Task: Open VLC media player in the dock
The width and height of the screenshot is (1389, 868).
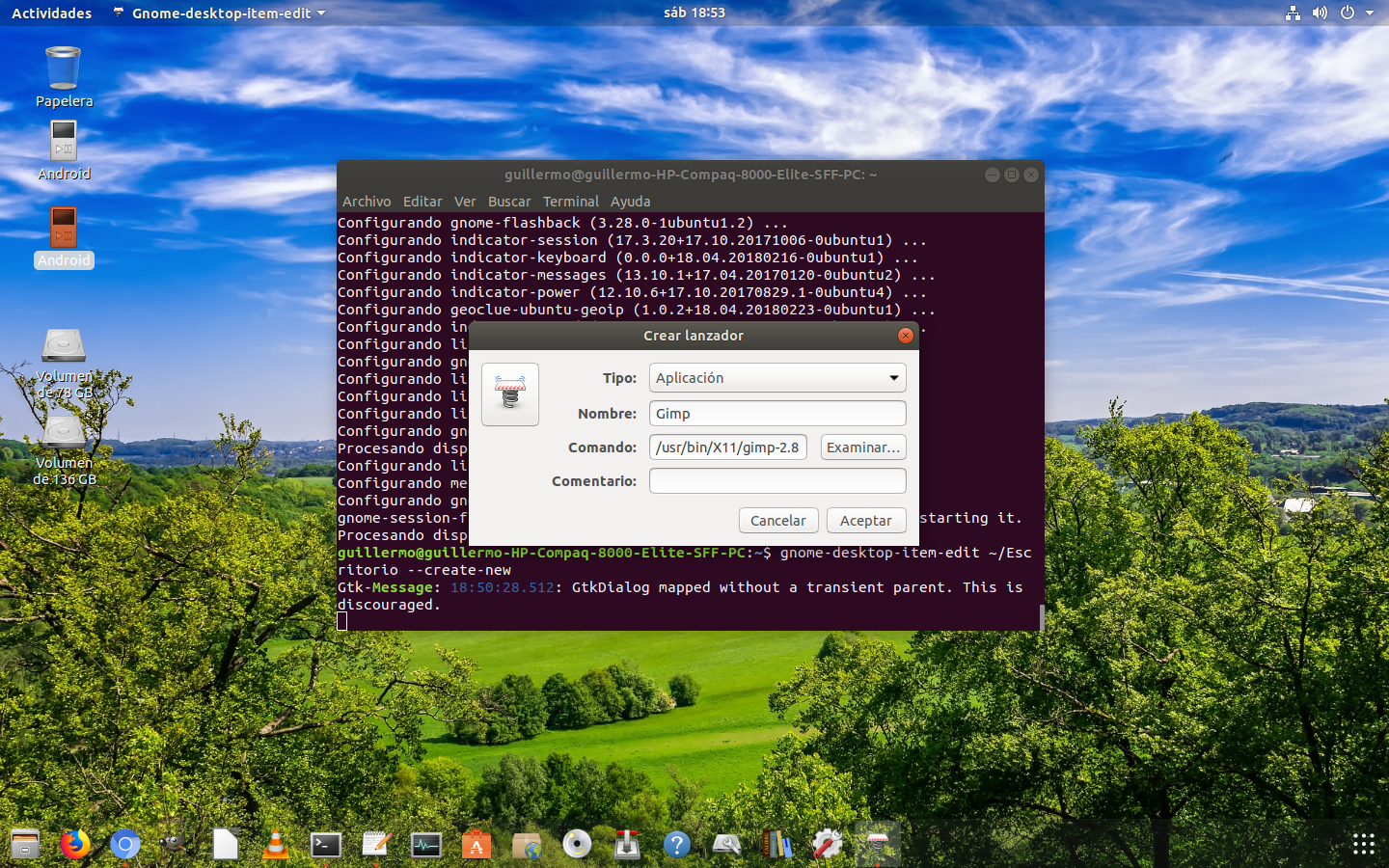Action: click(x=276, y=845)
